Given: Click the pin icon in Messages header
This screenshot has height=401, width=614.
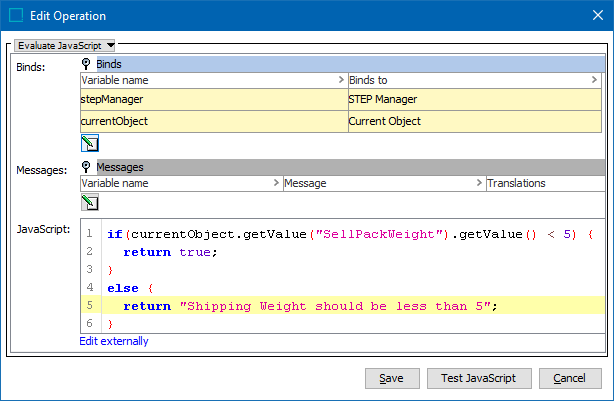Looking at the screenshot, I should [x=87, y=167].
